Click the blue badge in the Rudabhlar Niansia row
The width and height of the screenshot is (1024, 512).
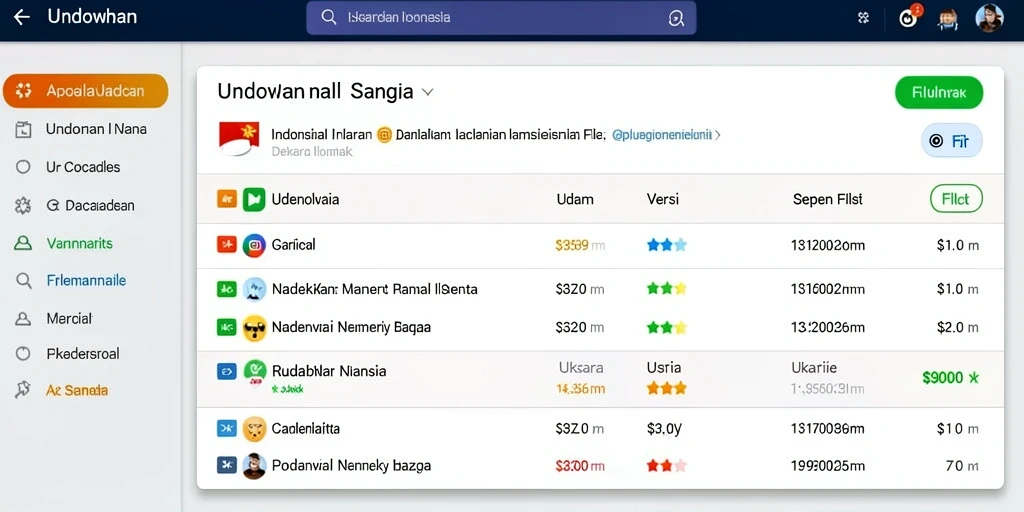(226, 372)
